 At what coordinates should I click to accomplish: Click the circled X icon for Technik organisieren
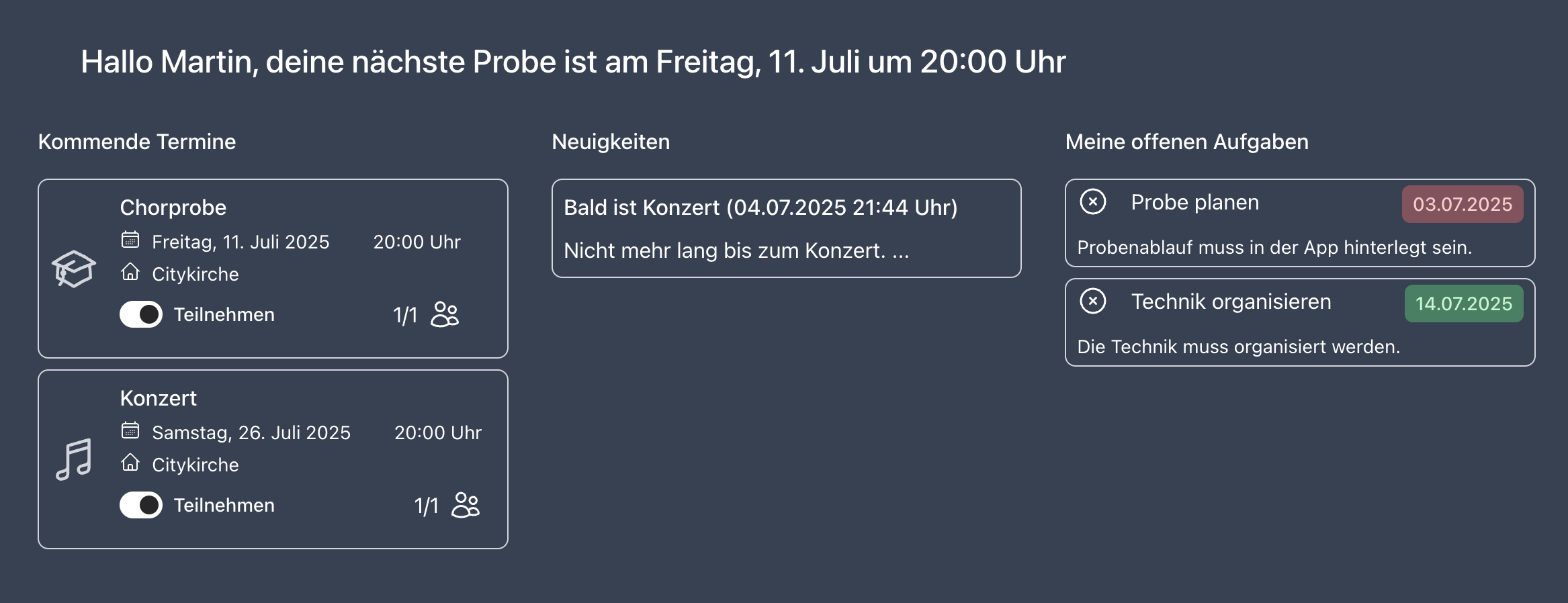click(x=1093, y=301)
